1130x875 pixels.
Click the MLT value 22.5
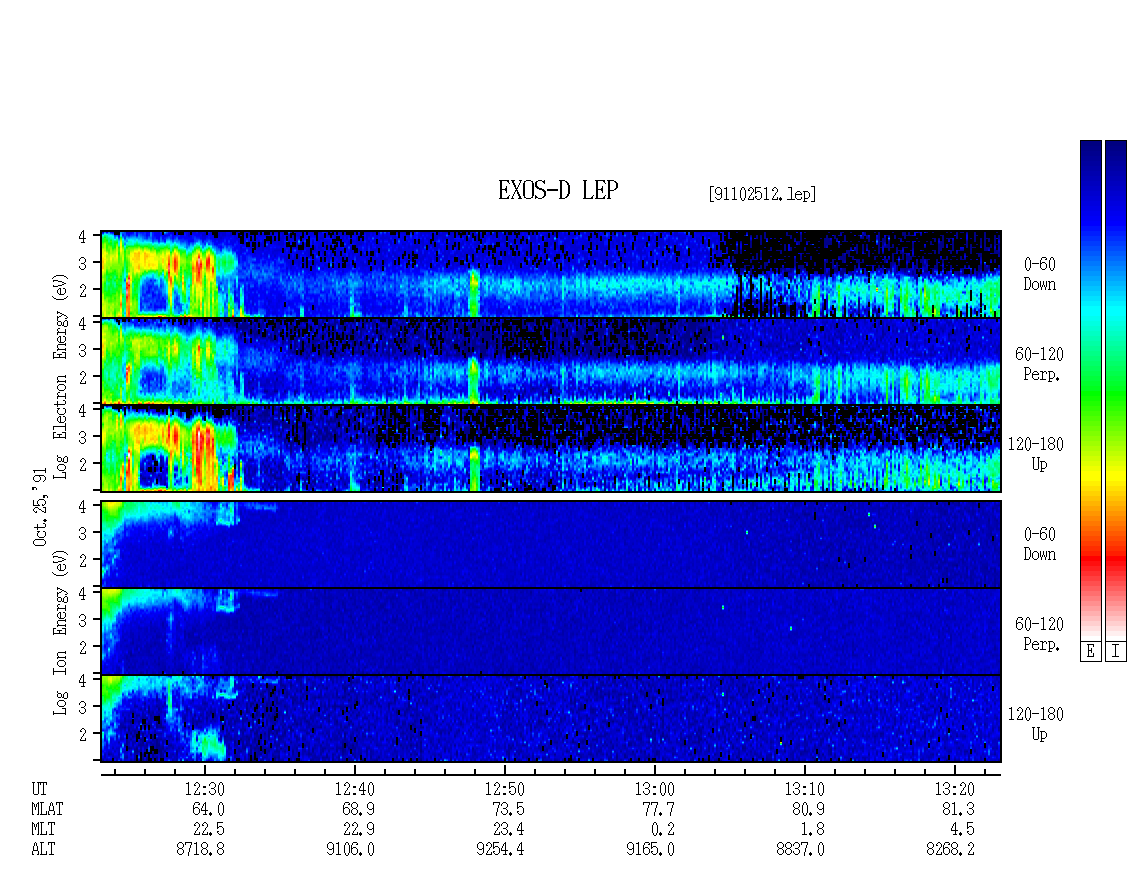tap(208, 830)
